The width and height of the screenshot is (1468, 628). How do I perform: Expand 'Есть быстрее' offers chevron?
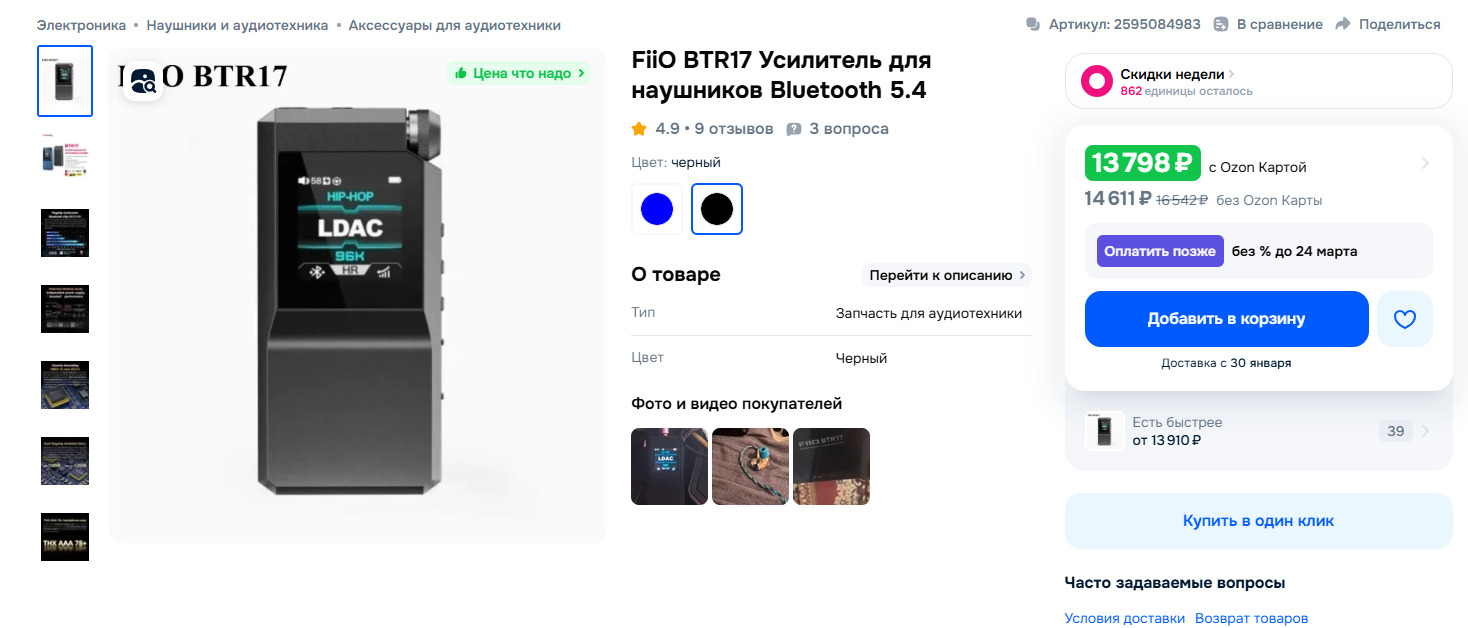tap(1425, 432)
